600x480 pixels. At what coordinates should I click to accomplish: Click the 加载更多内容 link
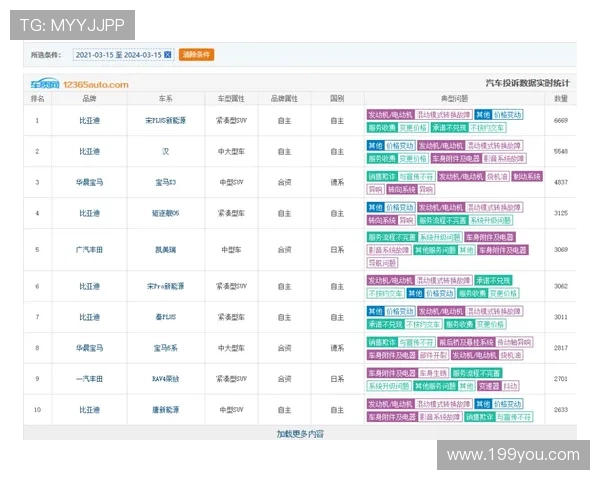click(300, 434)
